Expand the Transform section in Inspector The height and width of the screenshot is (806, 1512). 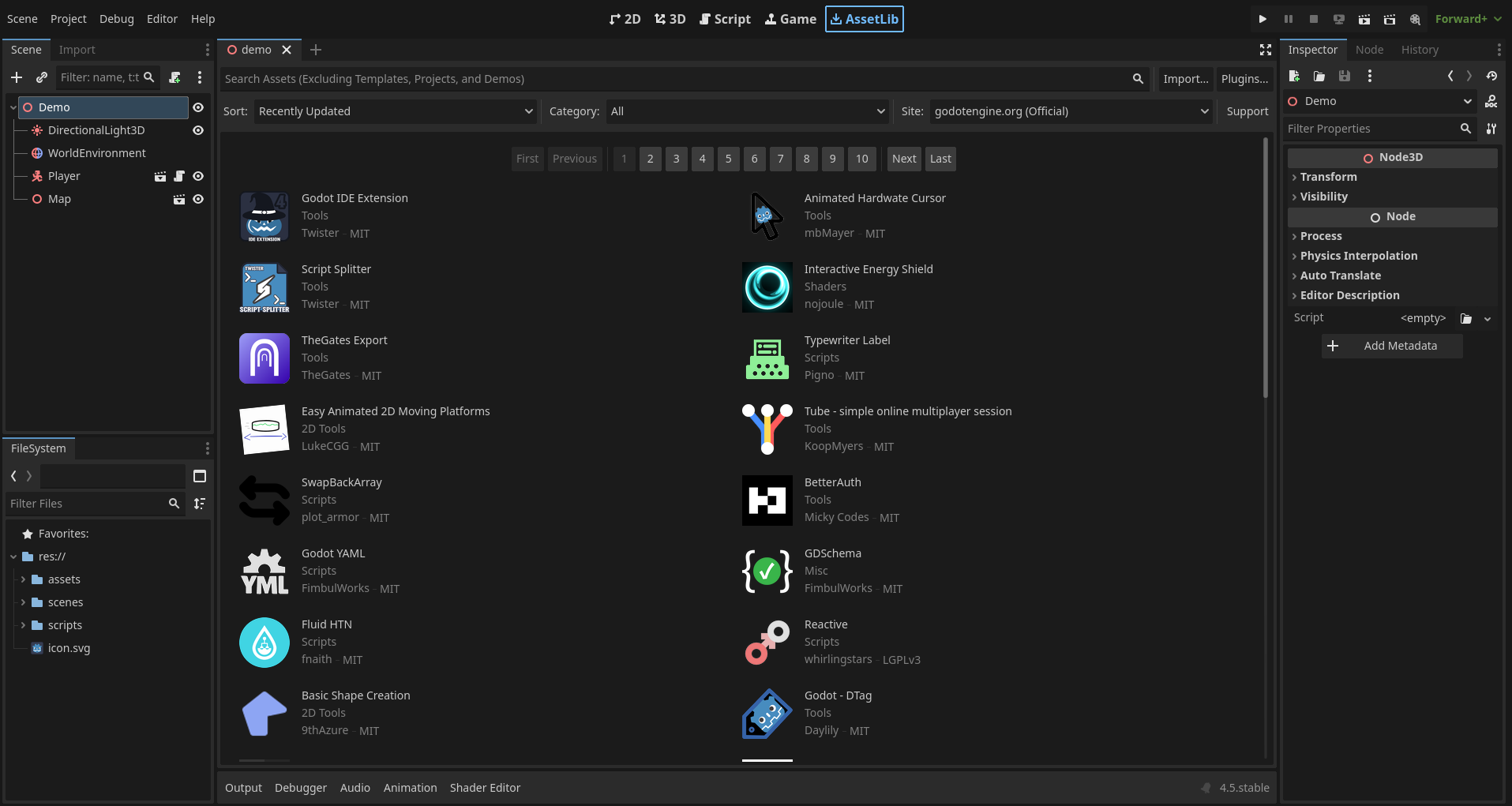click(1329, 177)
